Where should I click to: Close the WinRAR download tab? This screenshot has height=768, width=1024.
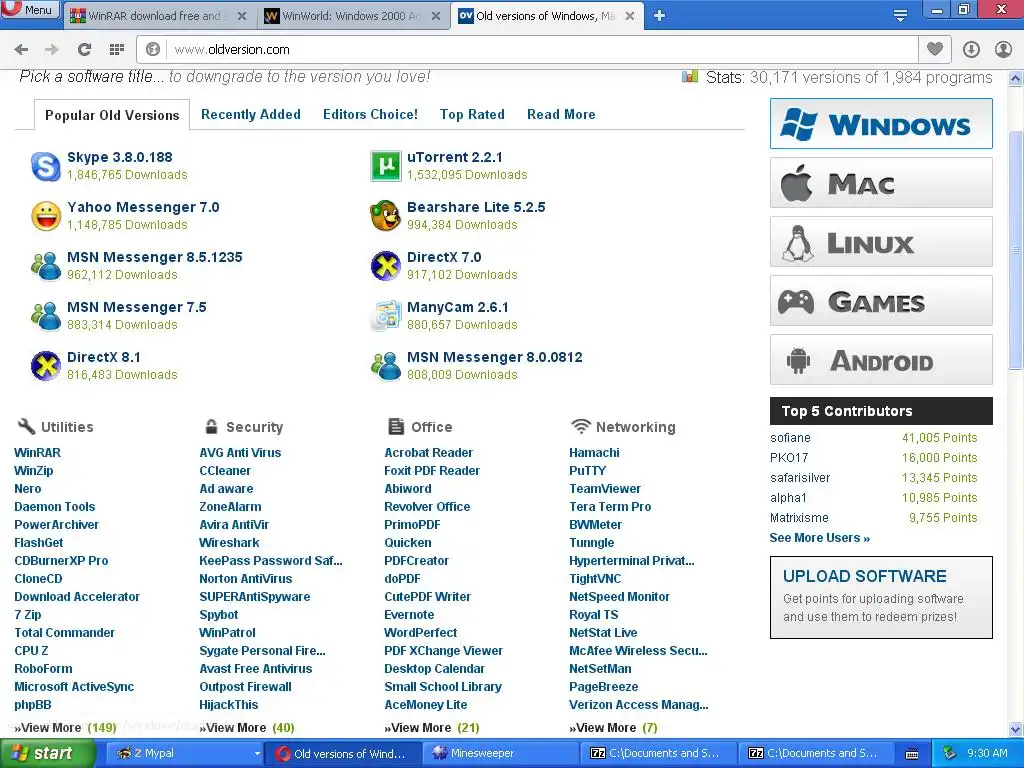[x=242, y=16]
